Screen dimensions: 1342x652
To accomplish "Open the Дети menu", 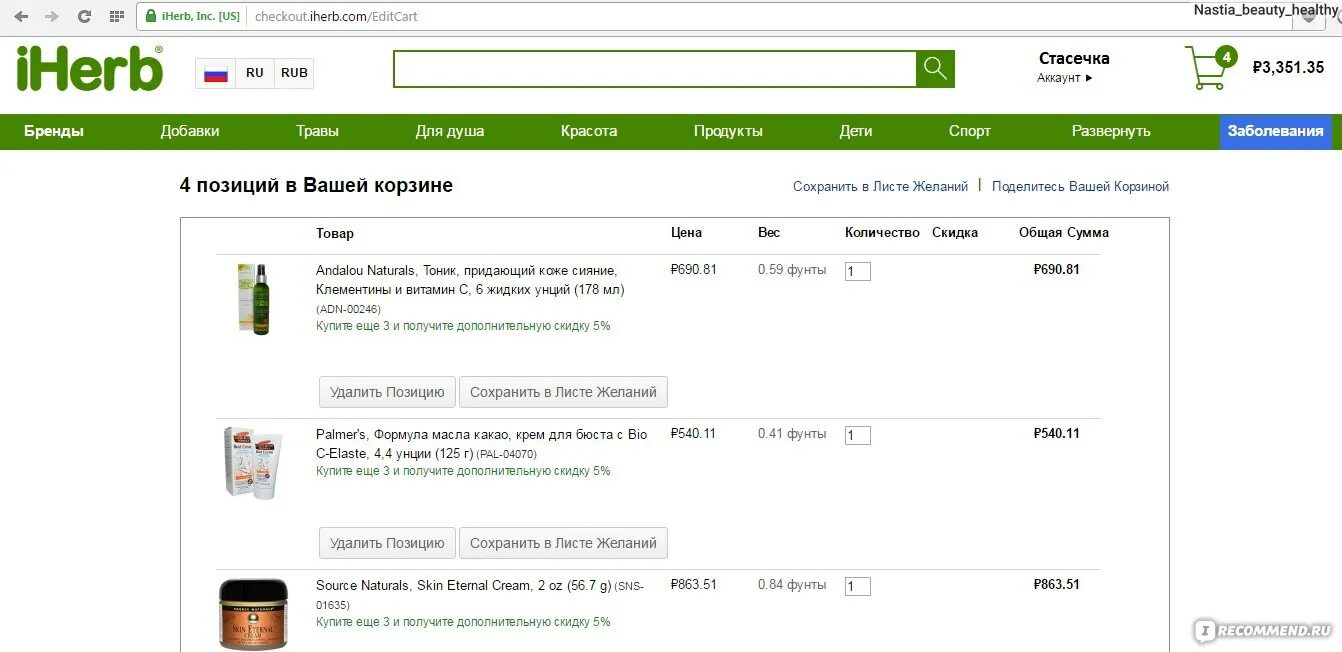I will (856, 131).
